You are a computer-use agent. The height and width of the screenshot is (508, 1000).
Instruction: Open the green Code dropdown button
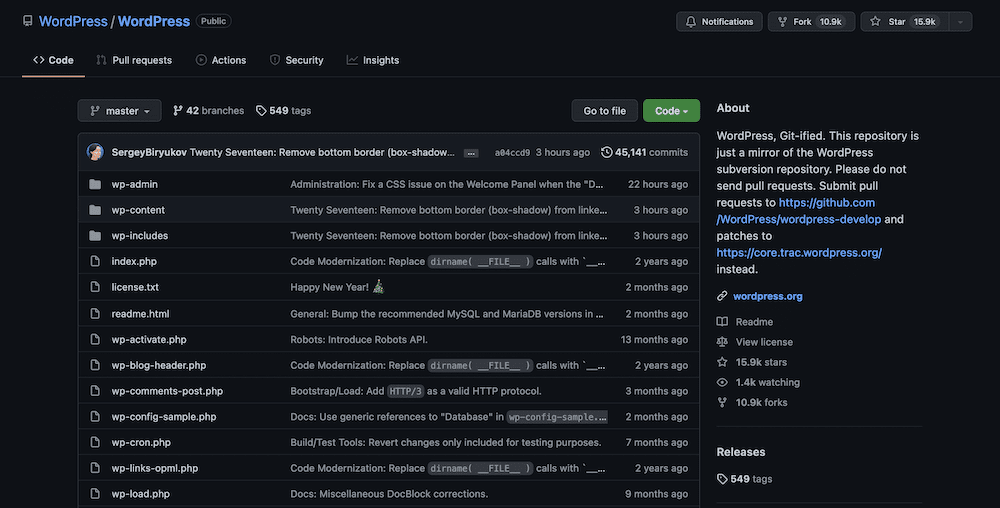[x=671, y=110]
